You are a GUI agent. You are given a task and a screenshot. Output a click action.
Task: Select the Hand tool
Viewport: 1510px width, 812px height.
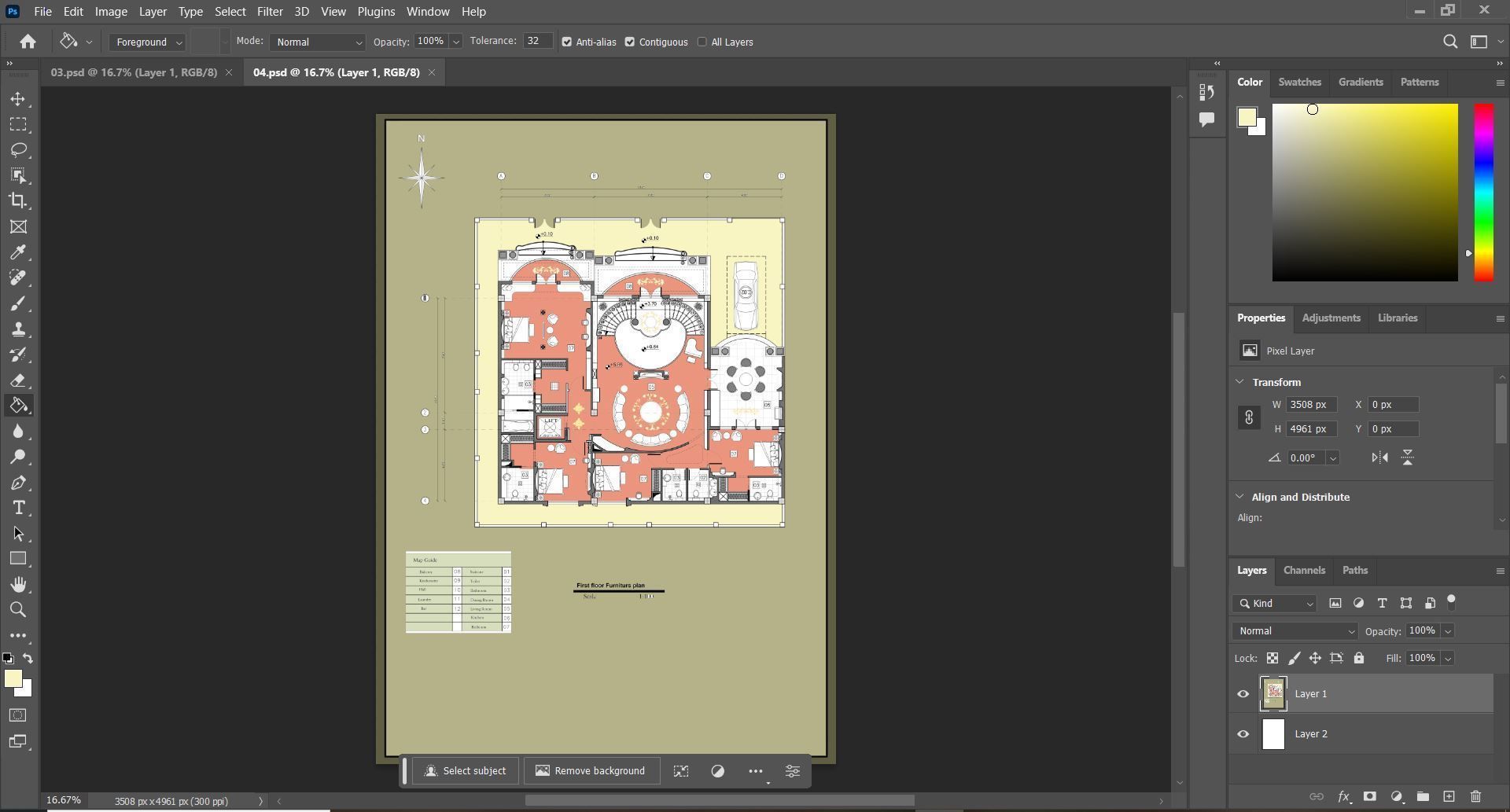pyautogui.click(x=18, y=584)
